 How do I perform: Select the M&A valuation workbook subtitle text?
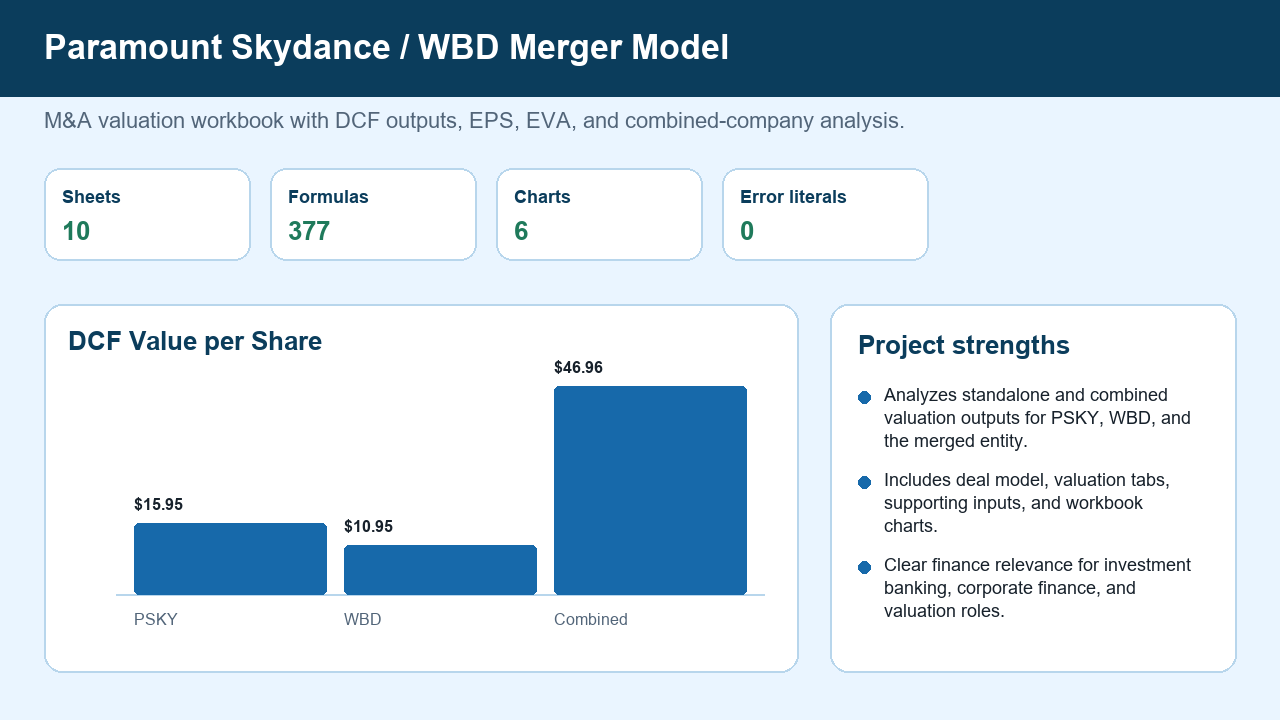(x=474, y=121)
